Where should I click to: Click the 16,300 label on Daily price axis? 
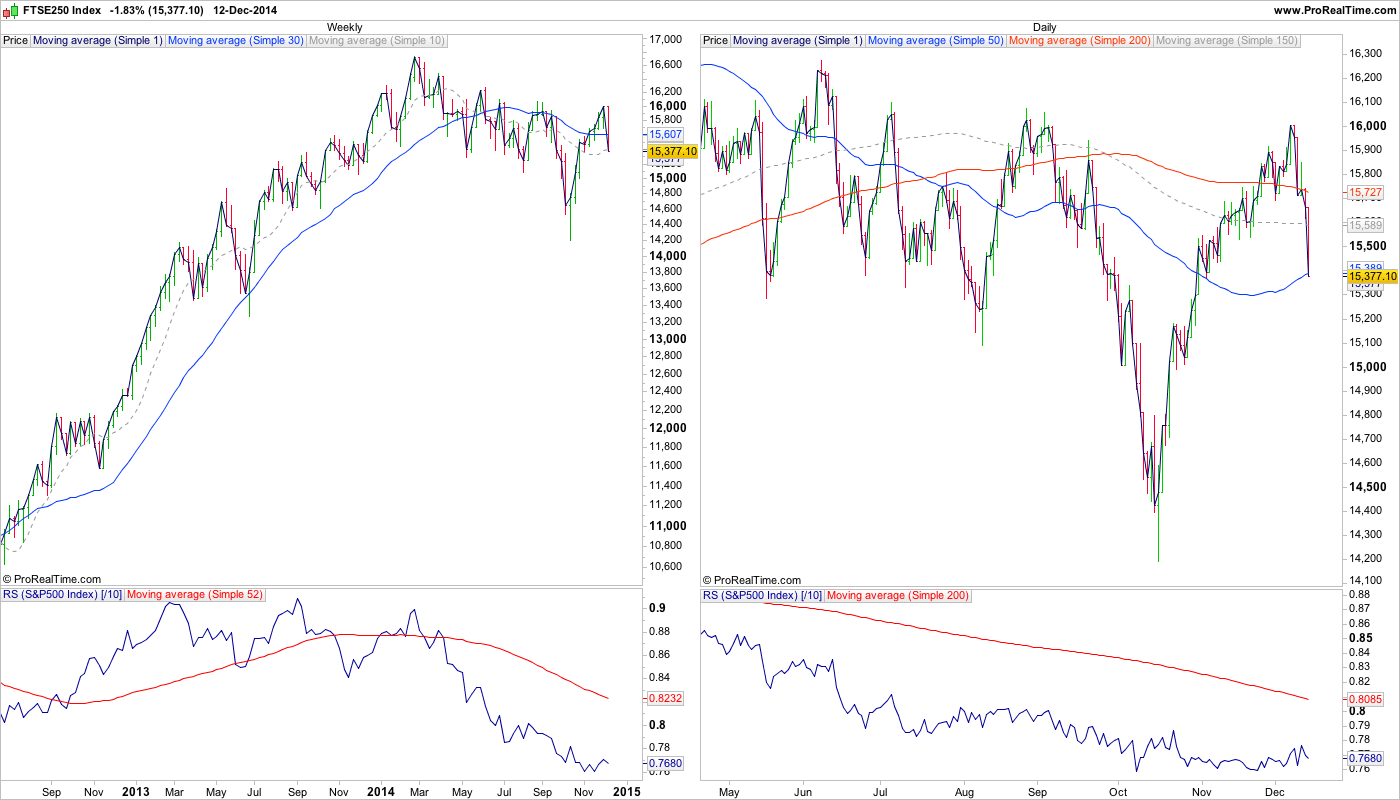pos(1366,53)
